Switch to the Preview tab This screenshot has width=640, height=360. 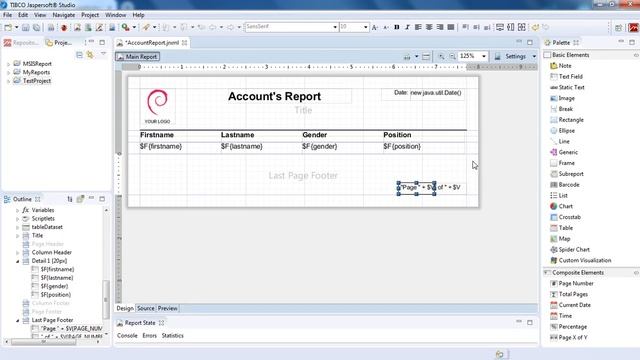167,309
